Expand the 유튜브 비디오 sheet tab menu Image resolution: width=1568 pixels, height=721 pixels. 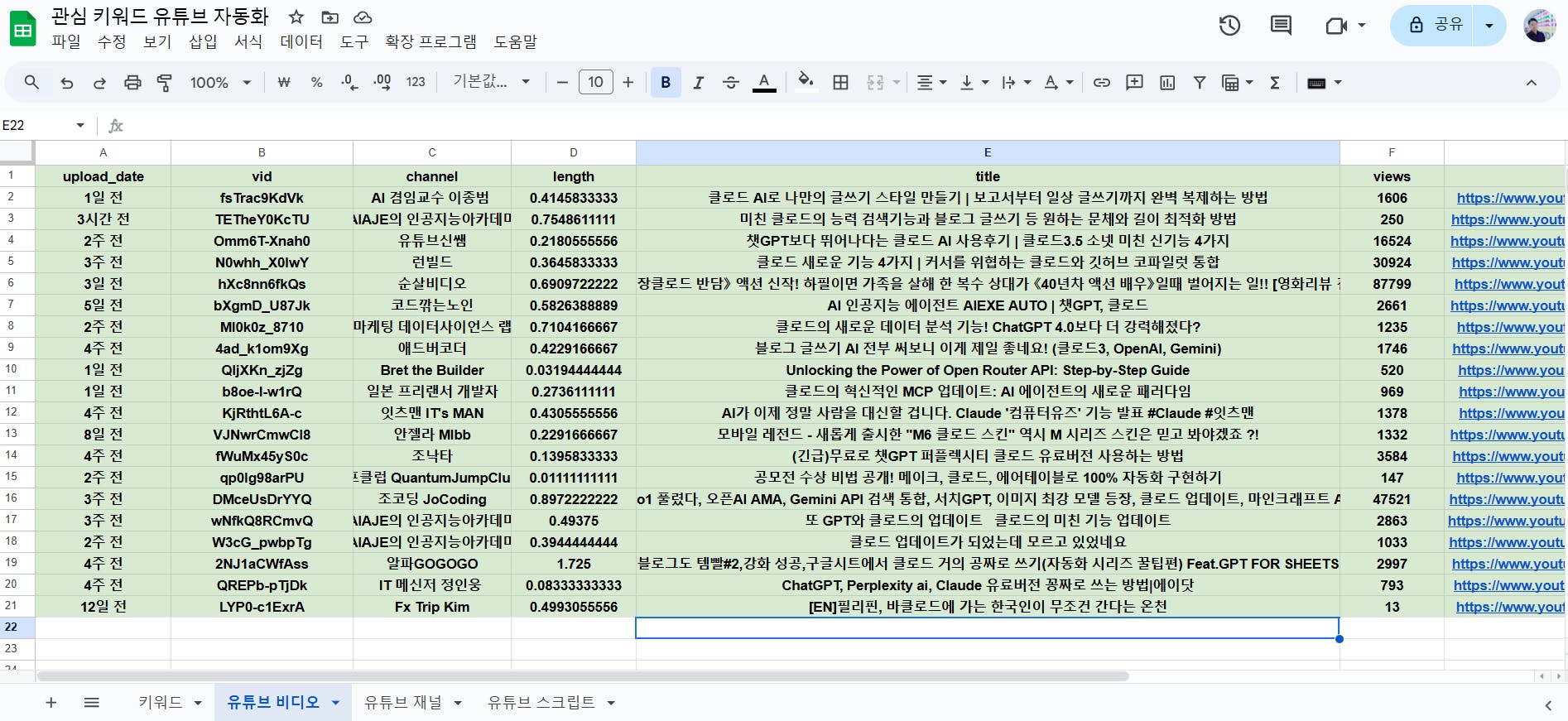336,703
